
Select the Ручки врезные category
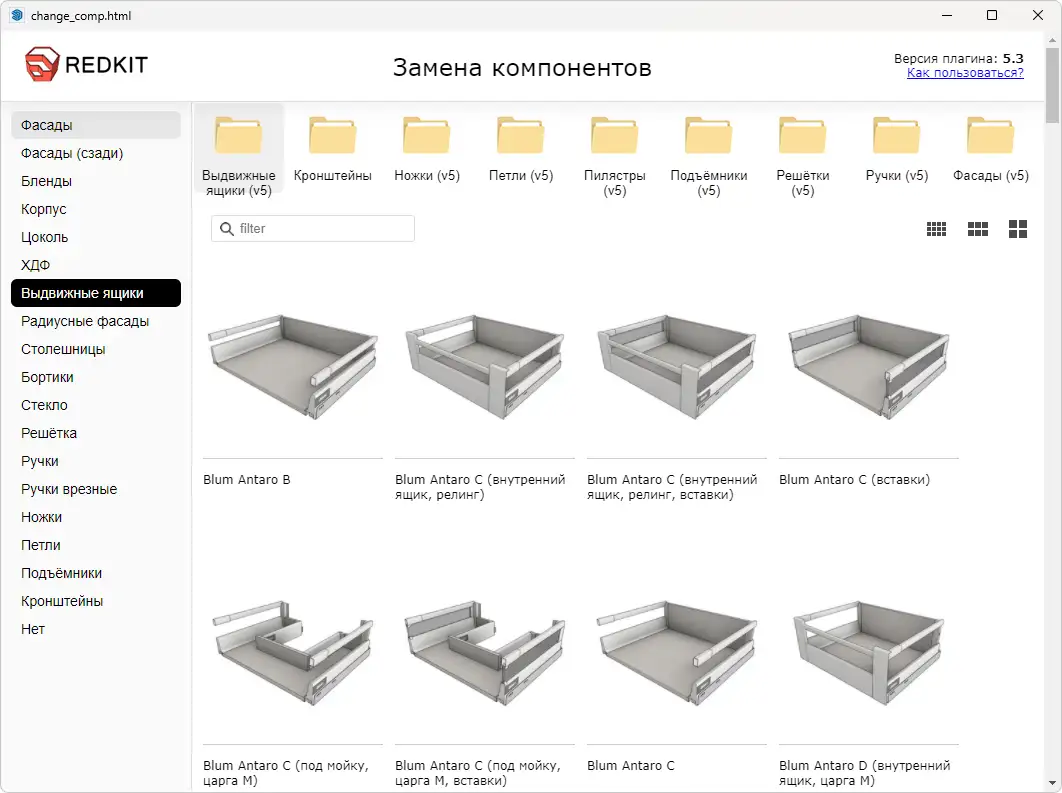pyautogui.click(x=72, y=489)
